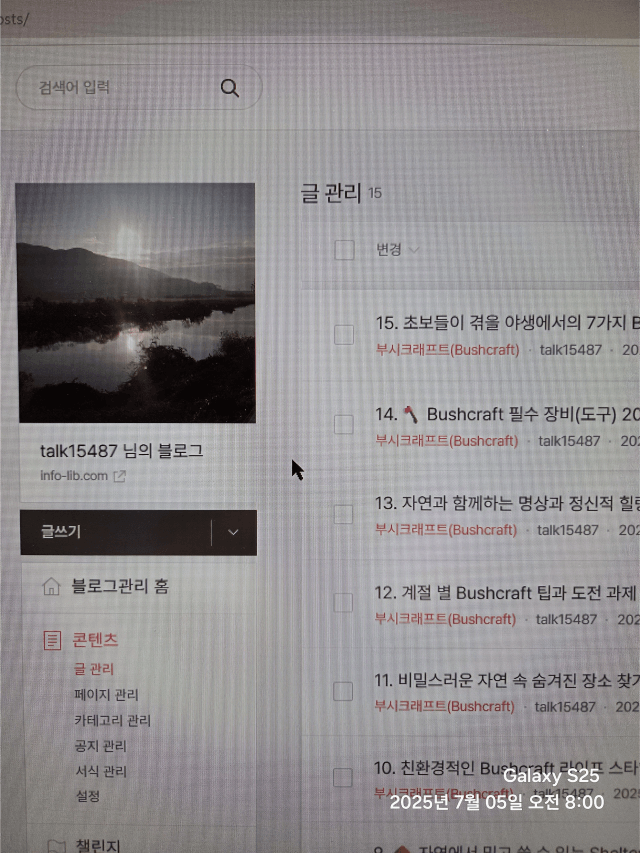
Task: Check the box for post 11
Action: 343,691
